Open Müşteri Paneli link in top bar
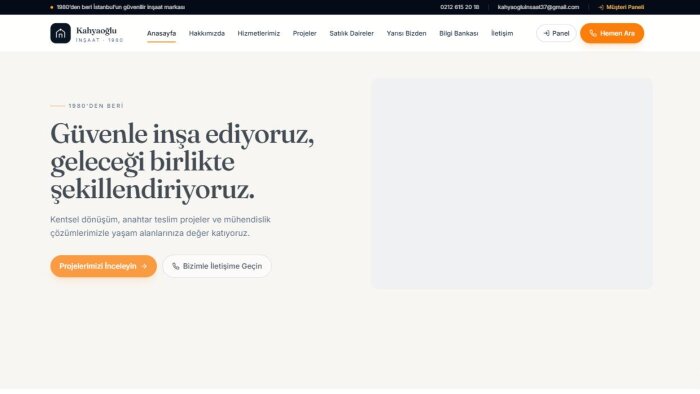 click(621, 7)
